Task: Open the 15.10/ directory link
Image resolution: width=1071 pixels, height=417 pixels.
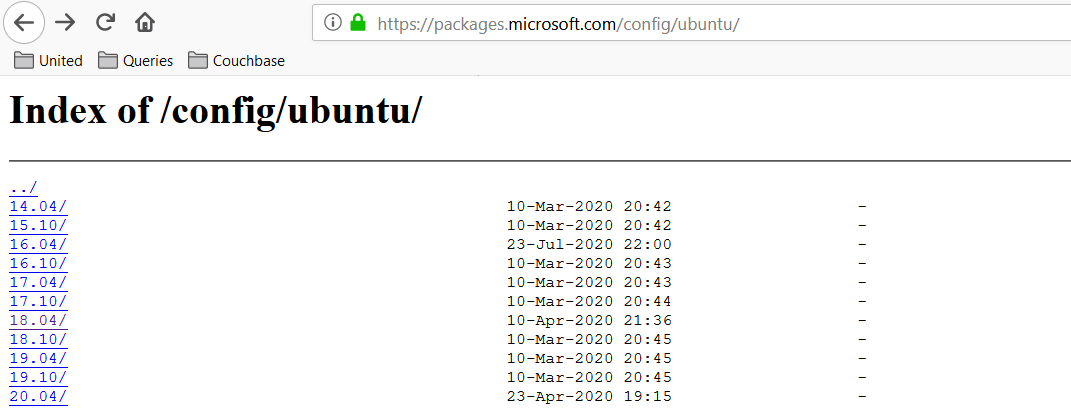Action: 38,225
